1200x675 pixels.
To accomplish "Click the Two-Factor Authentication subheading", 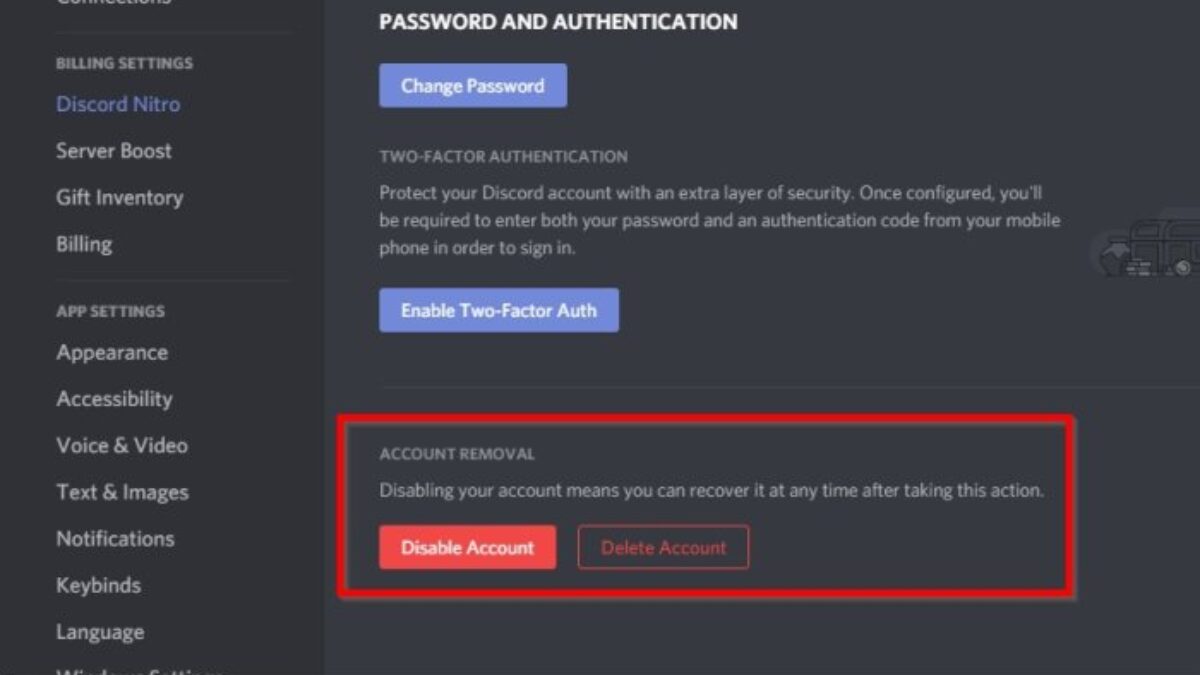I will point(503,157).
